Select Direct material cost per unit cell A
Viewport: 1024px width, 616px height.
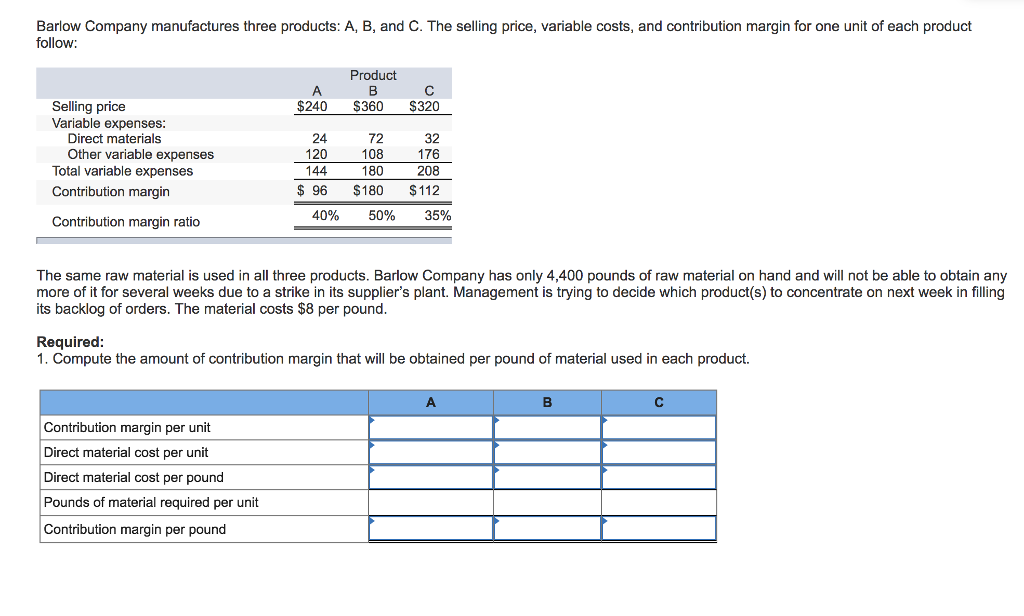pos(431,452)
